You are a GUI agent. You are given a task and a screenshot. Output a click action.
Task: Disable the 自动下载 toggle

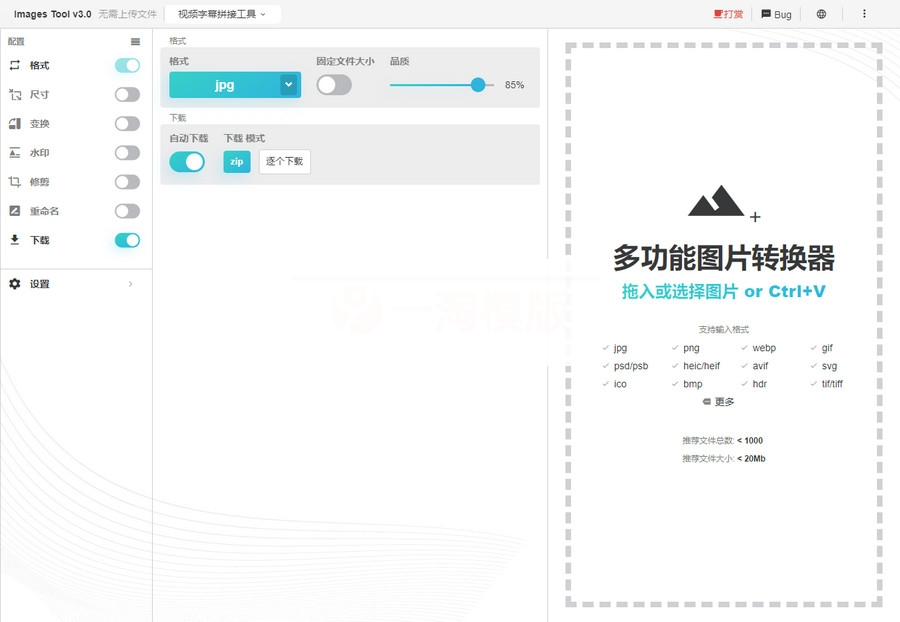[187, 161]
